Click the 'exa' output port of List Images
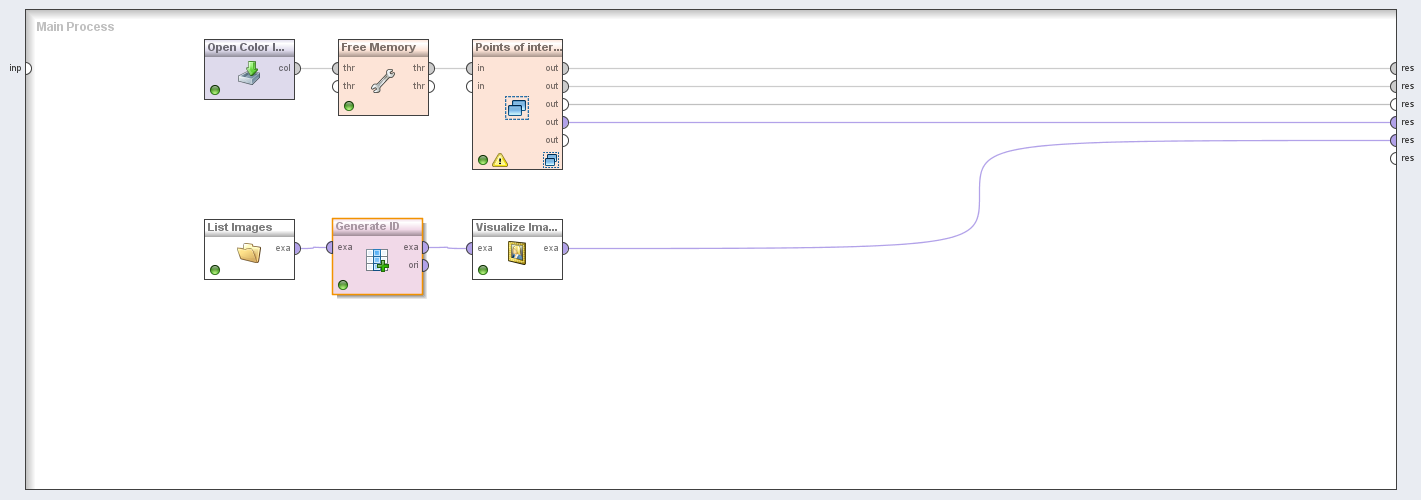This screenshot has height=500, width=1421. click(x=296, y=248)
